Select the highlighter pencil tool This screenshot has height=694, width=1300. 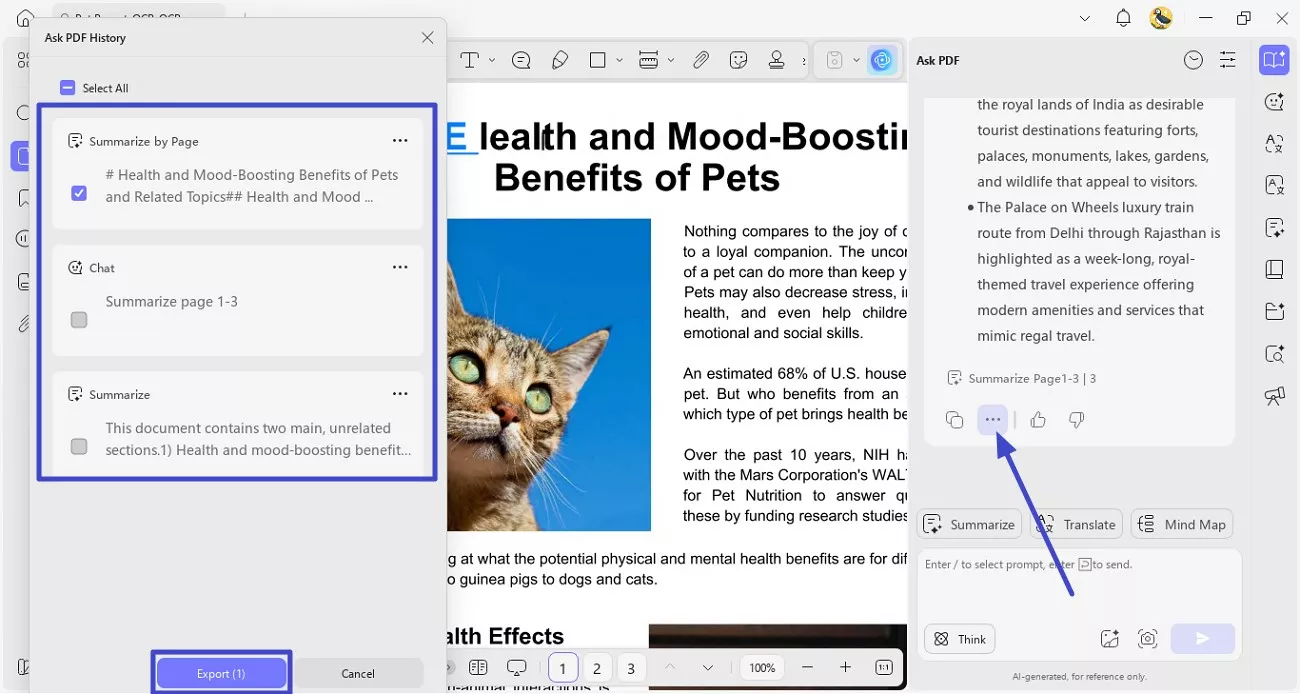(560, 60)
